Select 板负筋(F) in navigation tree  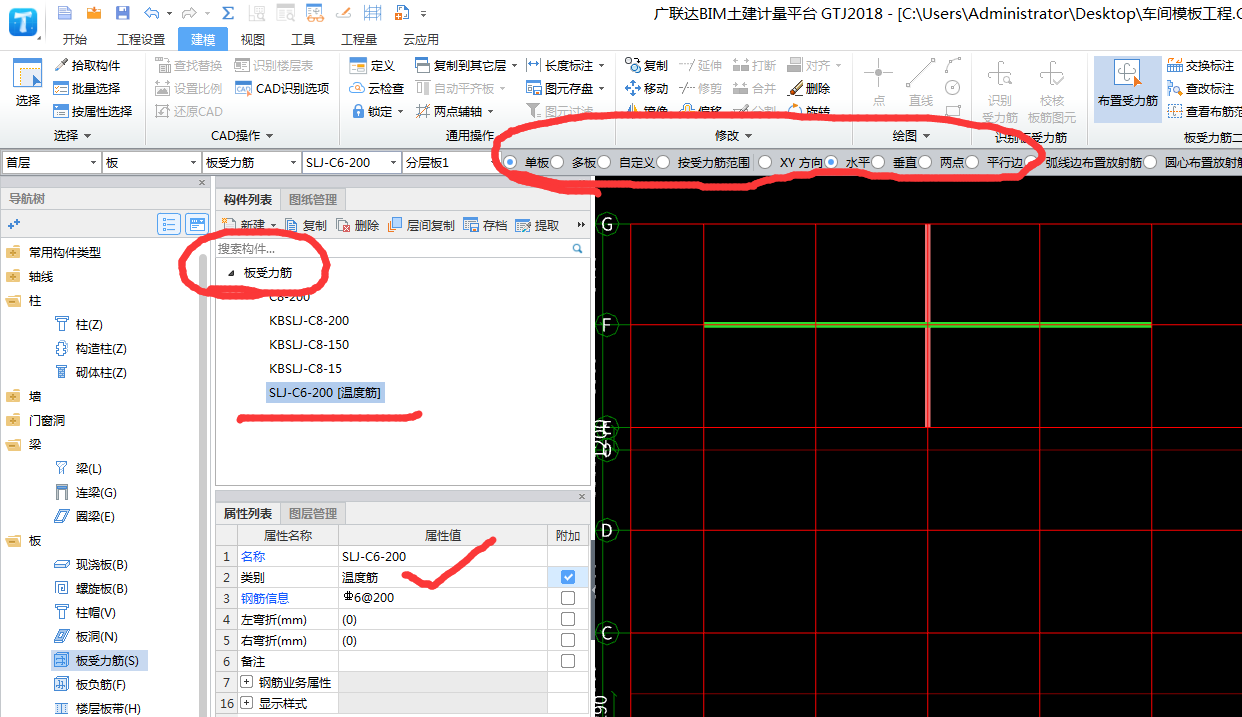click(x=90, y=684)
